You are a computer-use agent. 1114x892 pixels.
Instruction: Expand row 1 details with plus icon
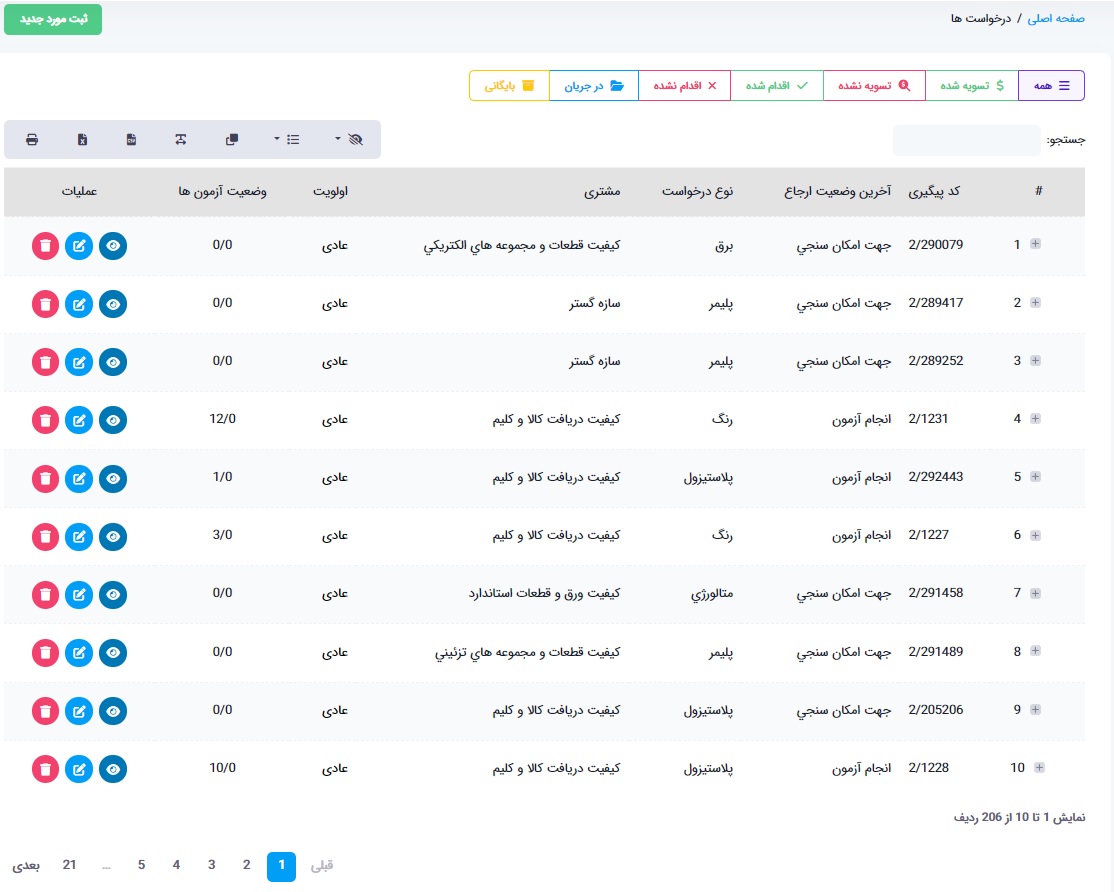pyautogui.click(x=1036, y=244)
